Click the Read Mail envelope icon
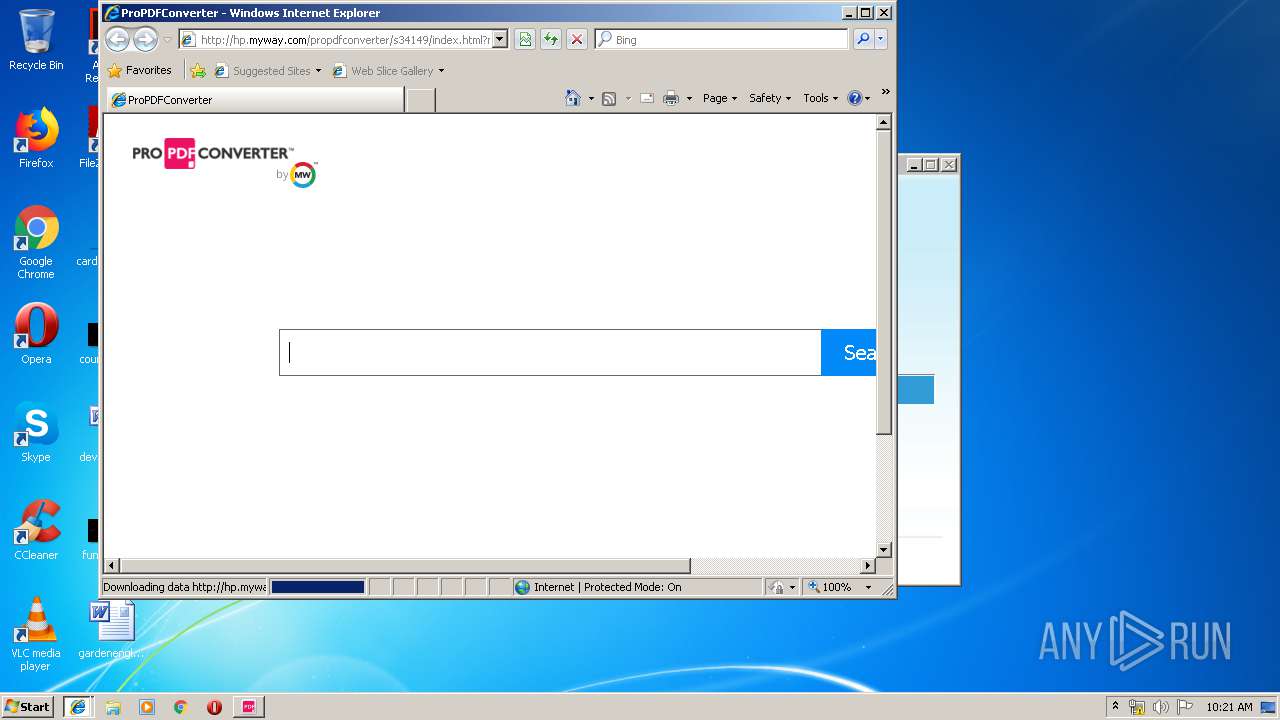Image resolution: width=1280 pixels, height=720 pixels. pos(647,98)
